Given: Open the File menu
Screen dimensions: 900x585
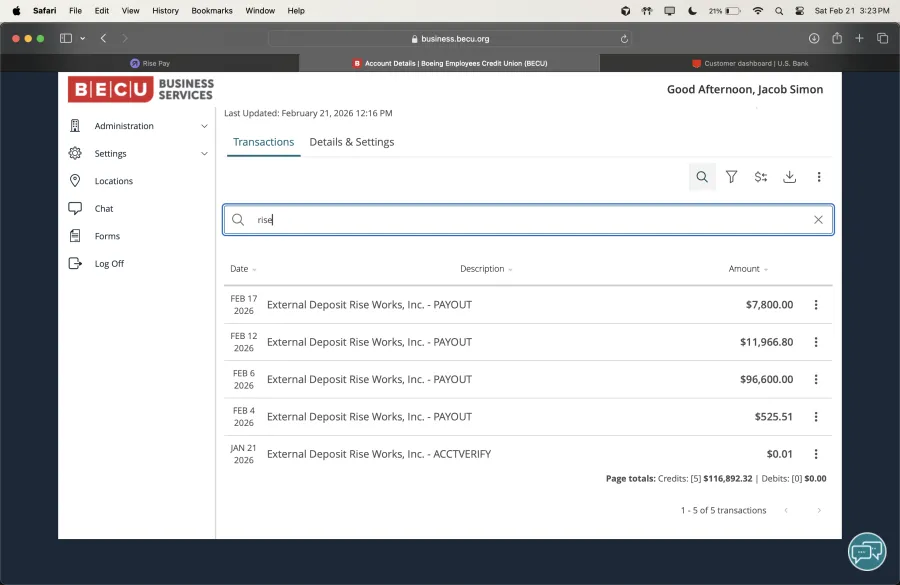Looking at the screenshot, I should (x=75, y=10).
